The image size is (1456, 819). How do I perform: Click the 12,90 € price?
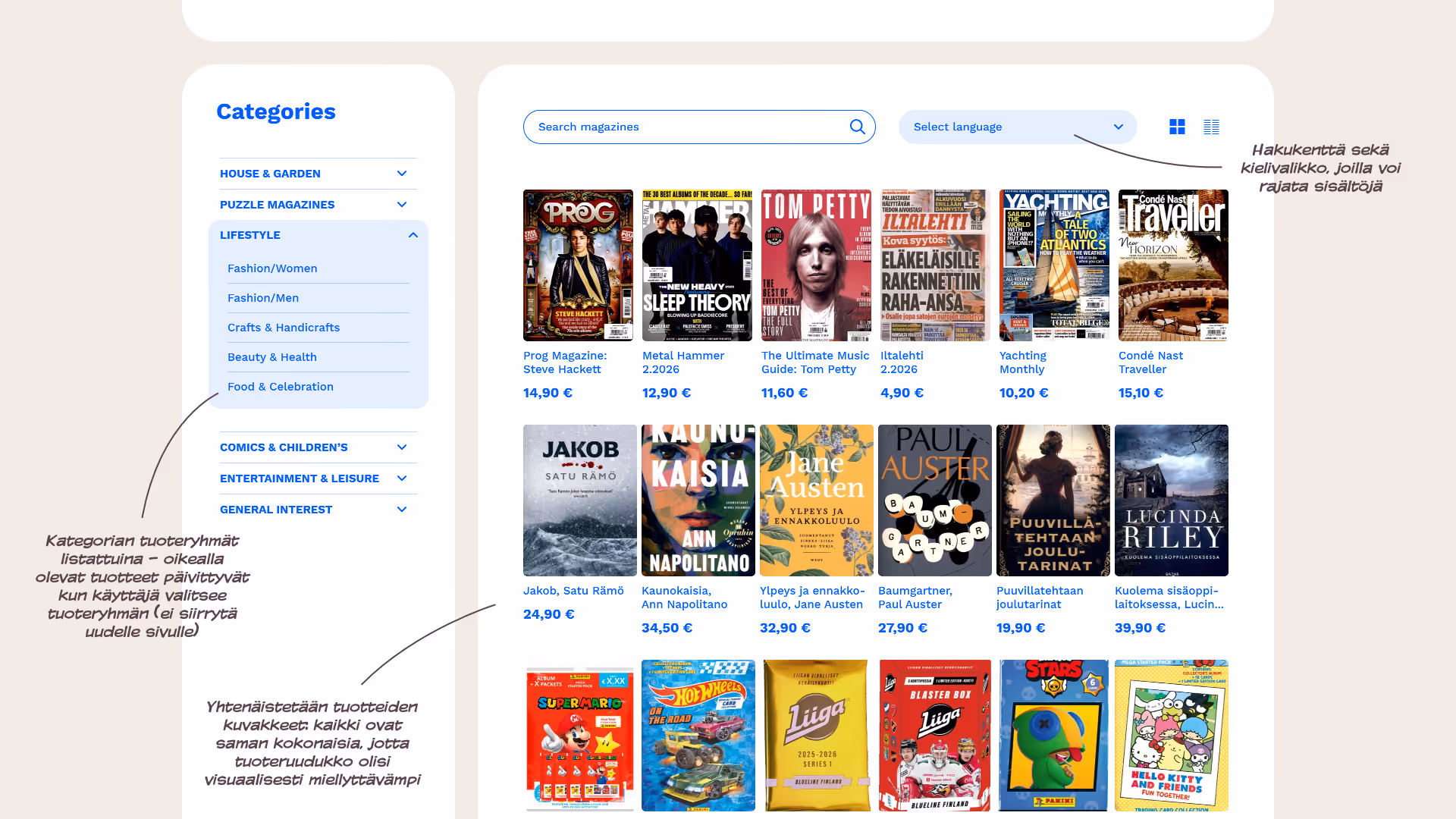tap(667, 393)
